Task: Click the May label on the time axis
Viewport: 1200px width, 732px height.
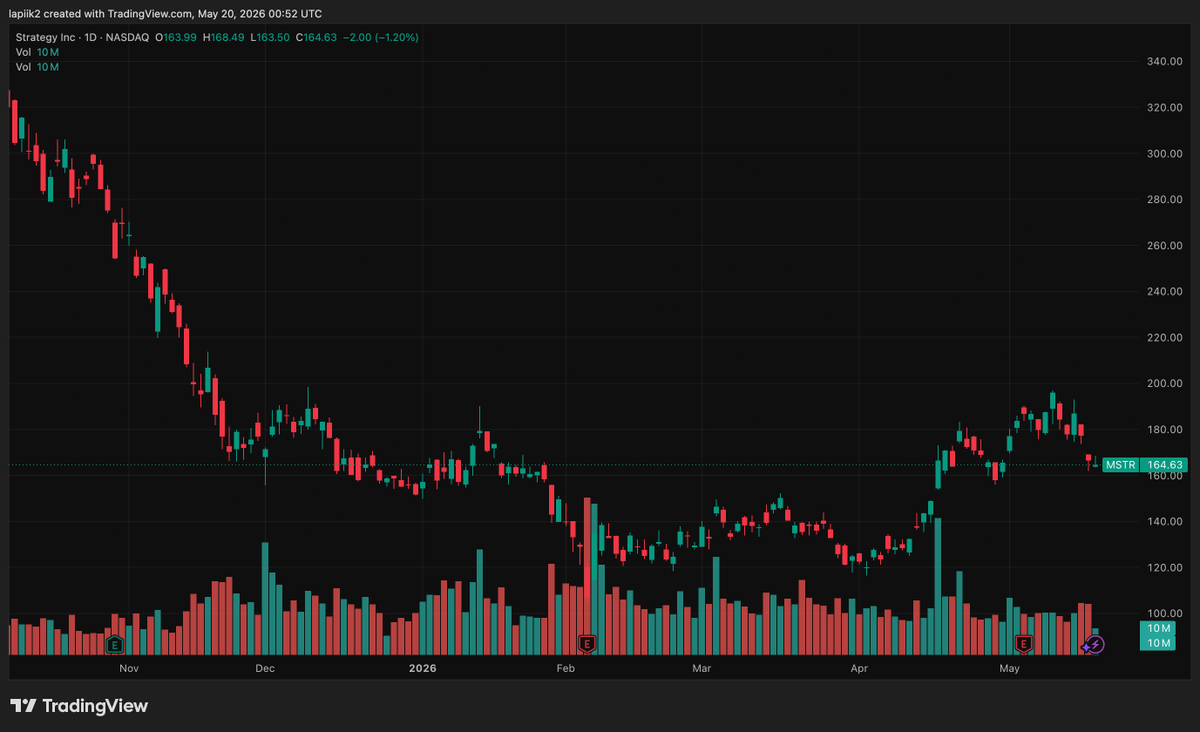Action: click(1009, 667)
